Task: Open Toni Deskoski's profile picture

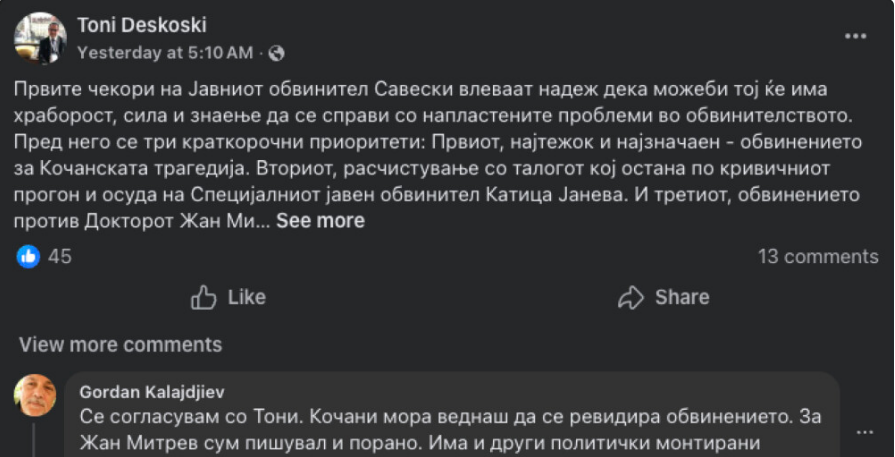Action: pyautogui.click(x=40, y=38)
